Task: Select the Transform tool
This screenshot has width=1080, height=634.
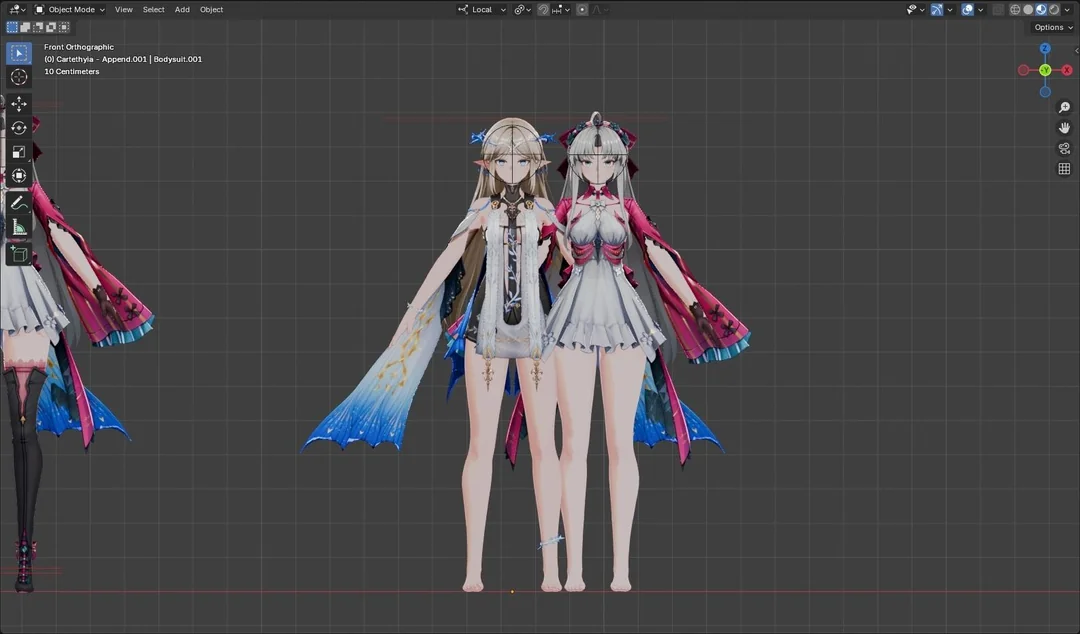Action: [x=19, y=176]
